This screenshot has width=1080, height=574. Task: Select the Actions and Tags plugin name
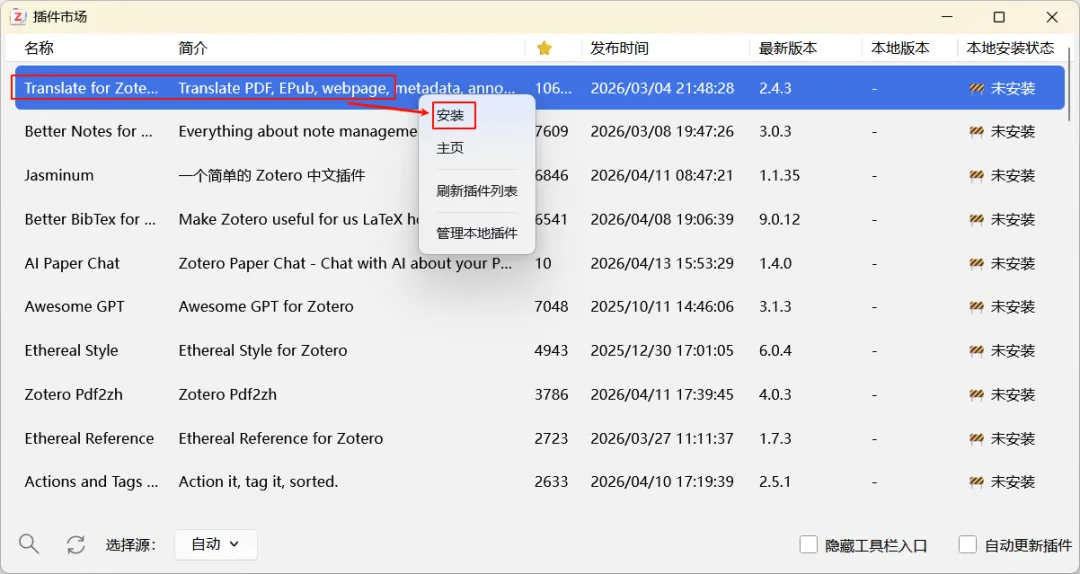tap(92, 482)
